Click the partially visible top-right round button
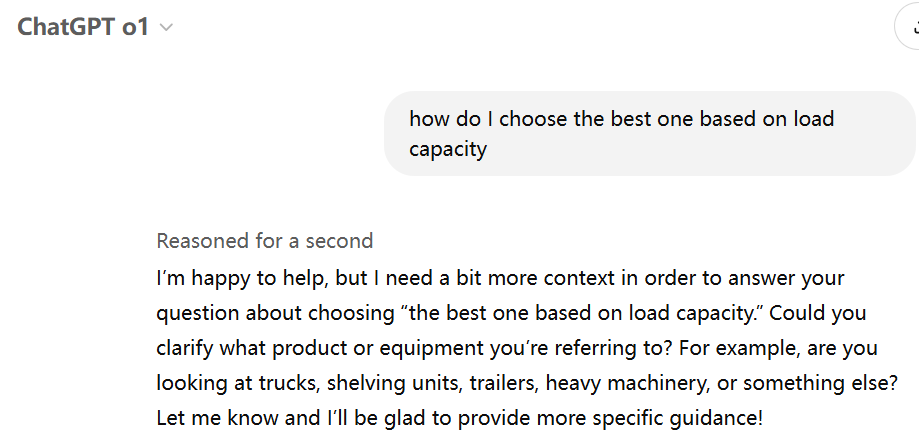The image size is (919, 445). point(908,27)
